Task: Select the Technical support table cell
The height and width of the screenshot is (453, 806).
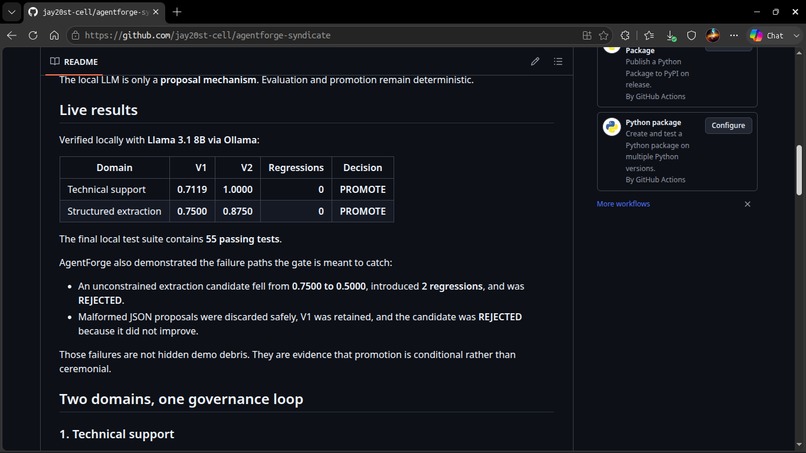Action: pos(115,190)
